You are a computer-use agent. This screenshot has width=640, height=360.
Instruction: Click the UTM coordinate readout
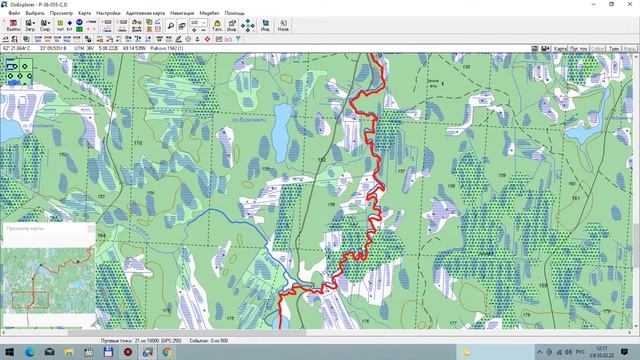click(x=110, y=49)
